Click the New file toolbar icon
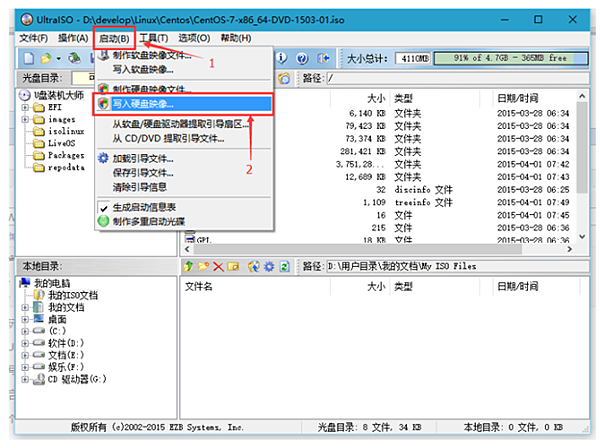This screenshot has height=448, width=600. pyautogui.click(x=29, y=59)
